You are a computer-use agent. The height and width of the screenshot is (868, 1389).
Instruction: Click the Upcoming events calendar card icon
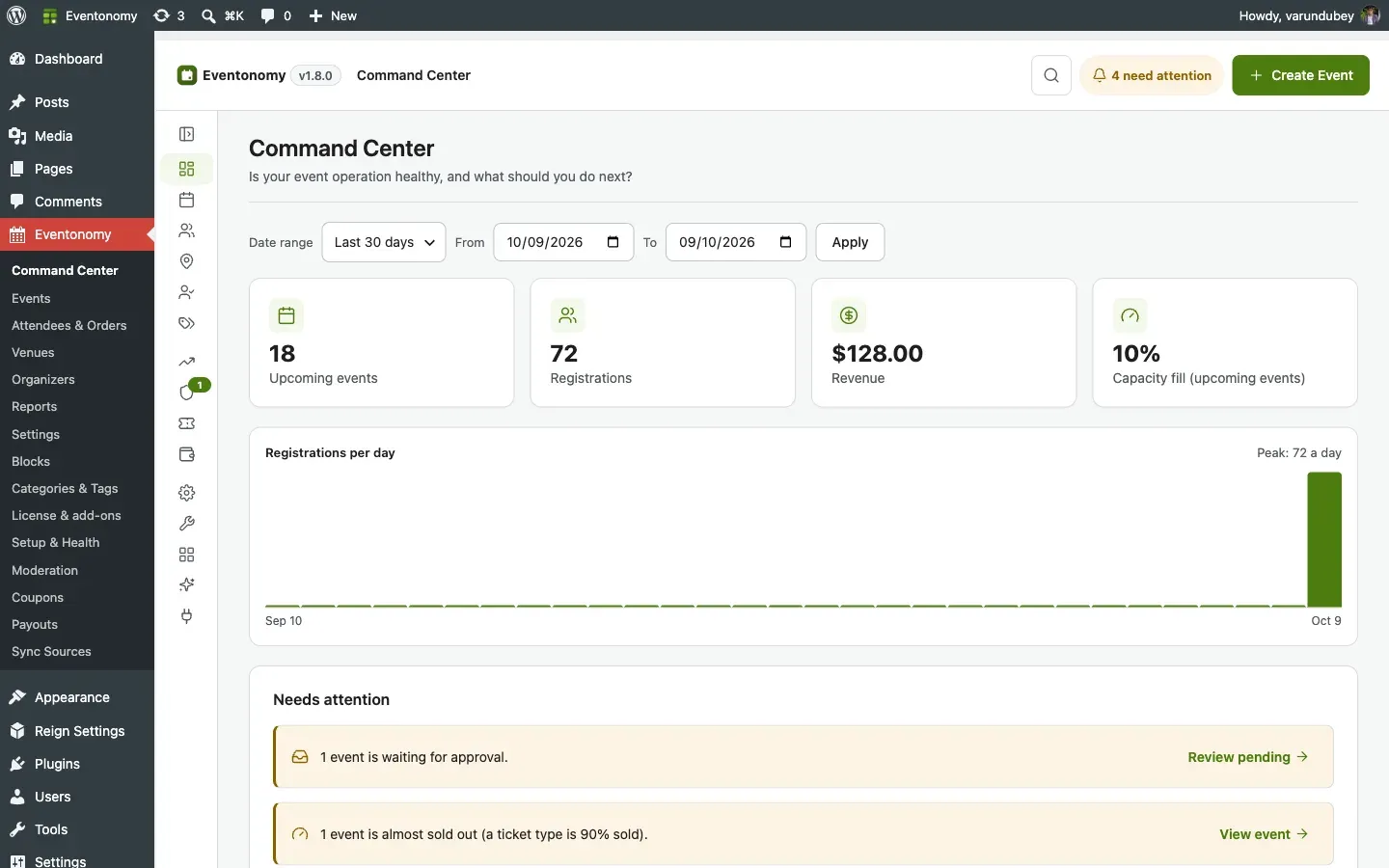(x=286, y=315)
